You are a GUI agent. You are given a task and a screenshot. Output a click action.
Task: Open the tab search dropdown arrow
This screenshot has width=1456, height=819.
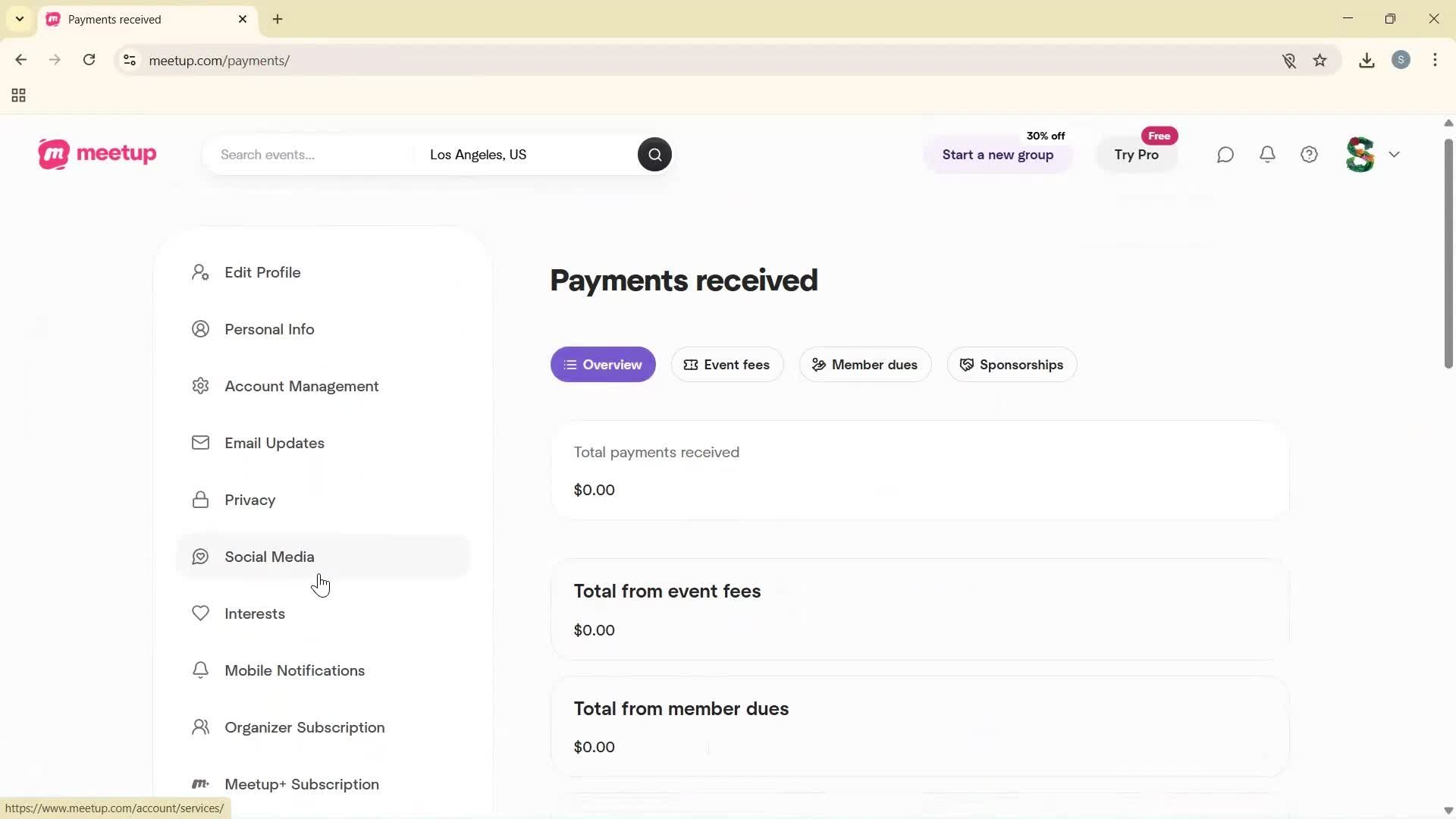20,19
